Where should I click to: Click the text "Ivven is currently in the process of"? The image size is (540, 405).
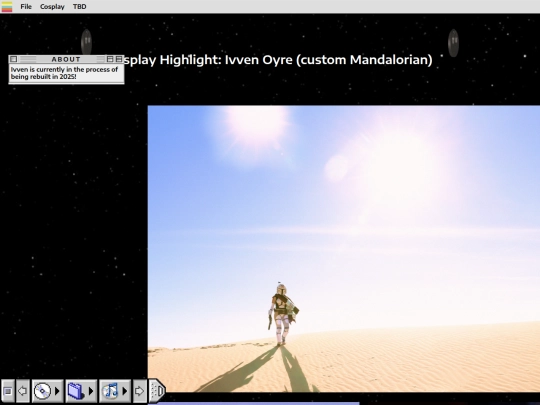pyautogui.click(x=64, y=69)
